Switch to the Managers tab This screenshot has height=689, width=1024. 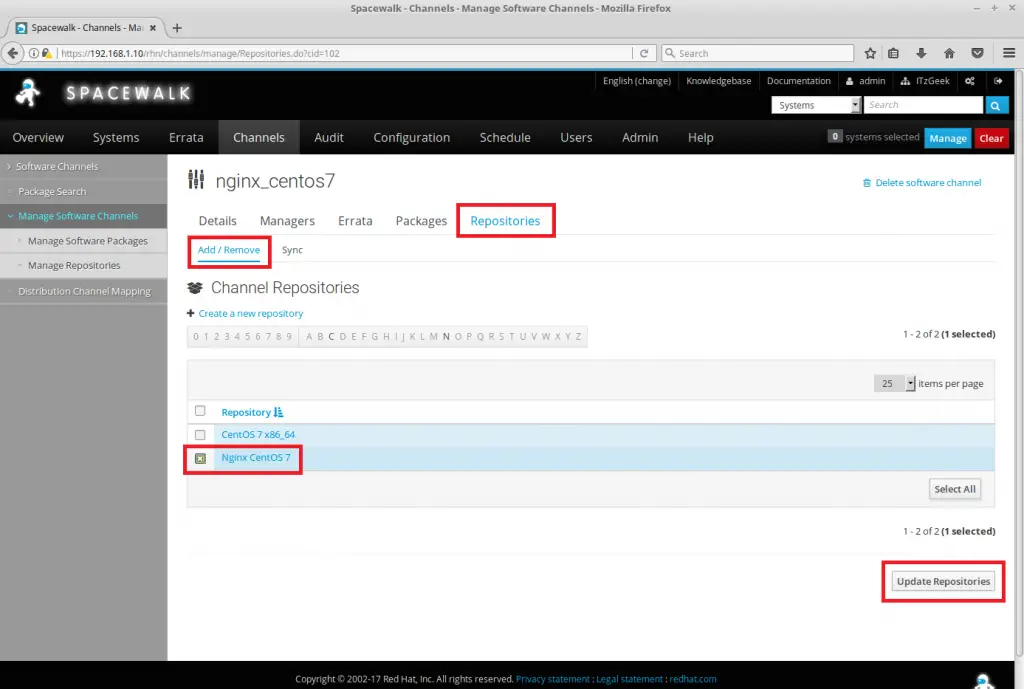coord(287,221)
